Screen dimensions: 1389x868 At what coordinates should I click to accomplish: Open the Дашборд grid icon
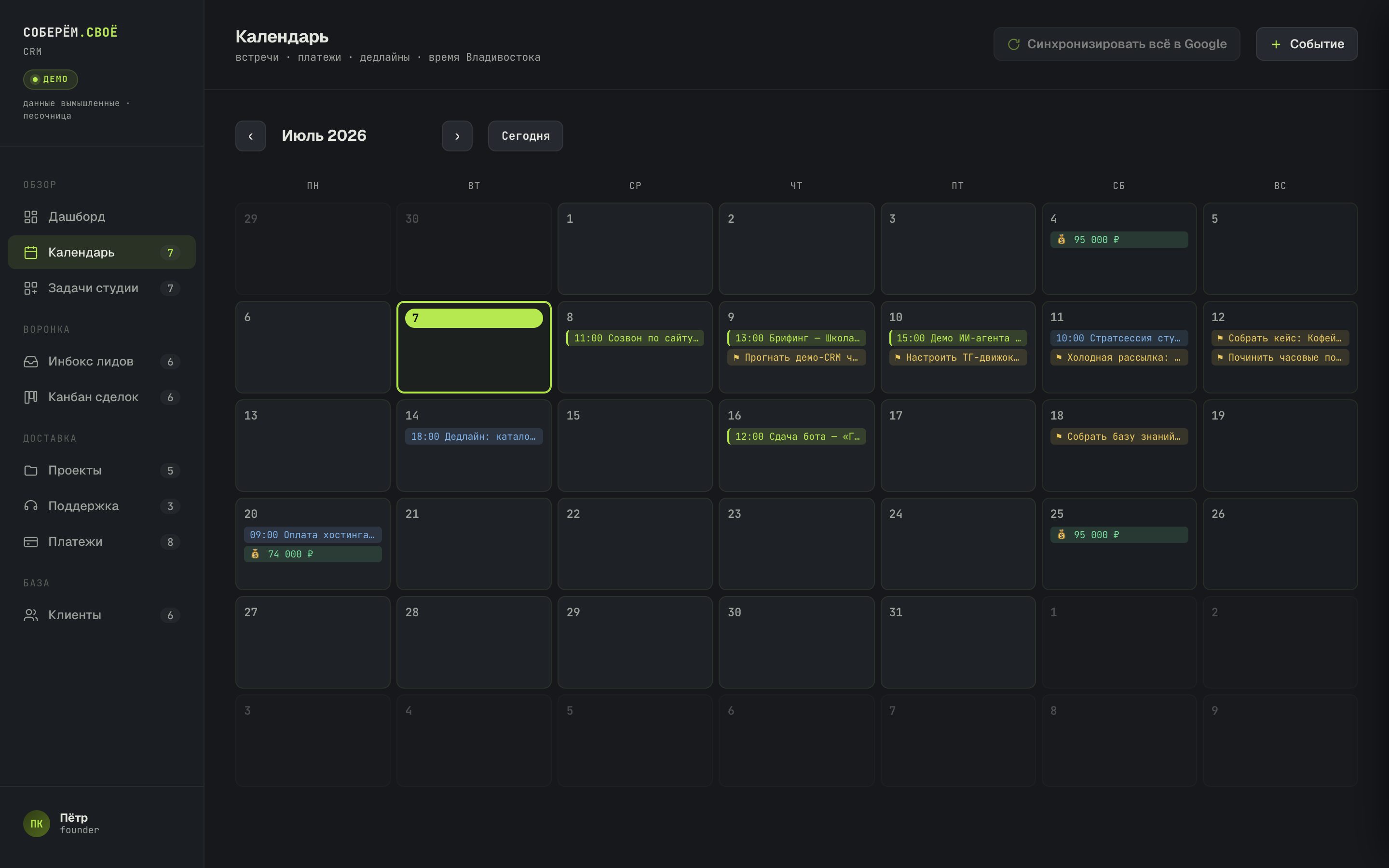[x=30, y=217]
